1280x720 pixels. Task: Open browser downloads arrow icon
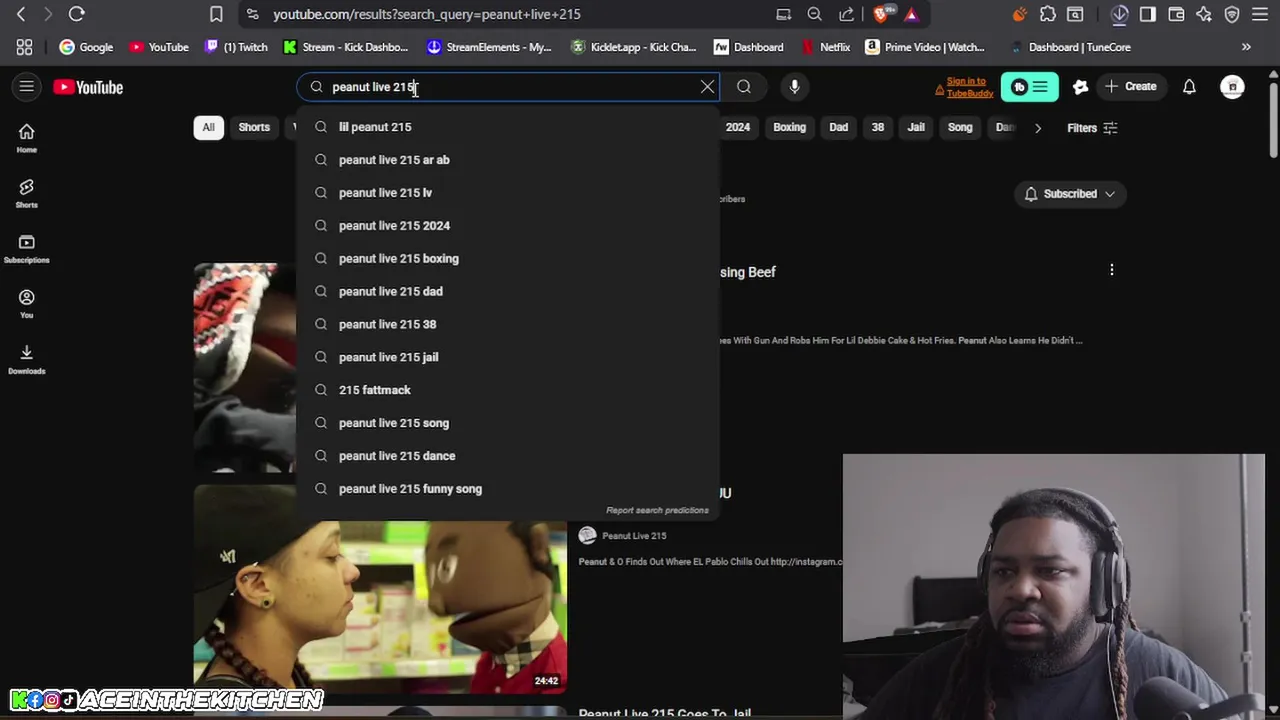tap(1119, 14)
